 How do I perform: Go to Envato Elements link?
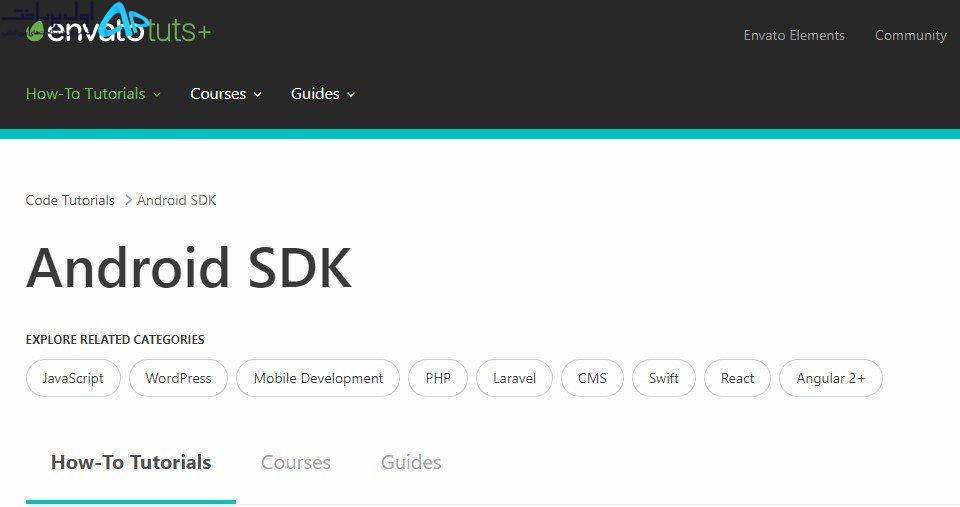pos(794,36)
